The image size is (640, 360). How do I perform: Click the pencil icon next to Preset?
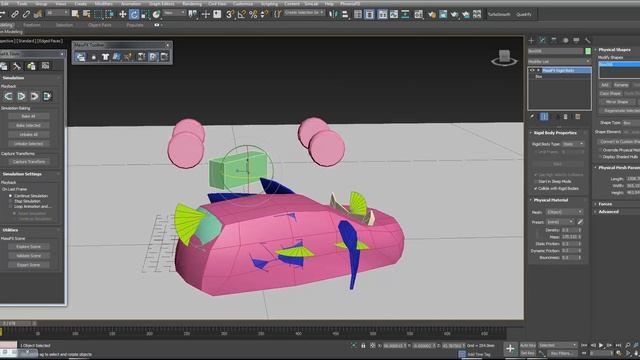pyautogui.click(x=580, y=222)
